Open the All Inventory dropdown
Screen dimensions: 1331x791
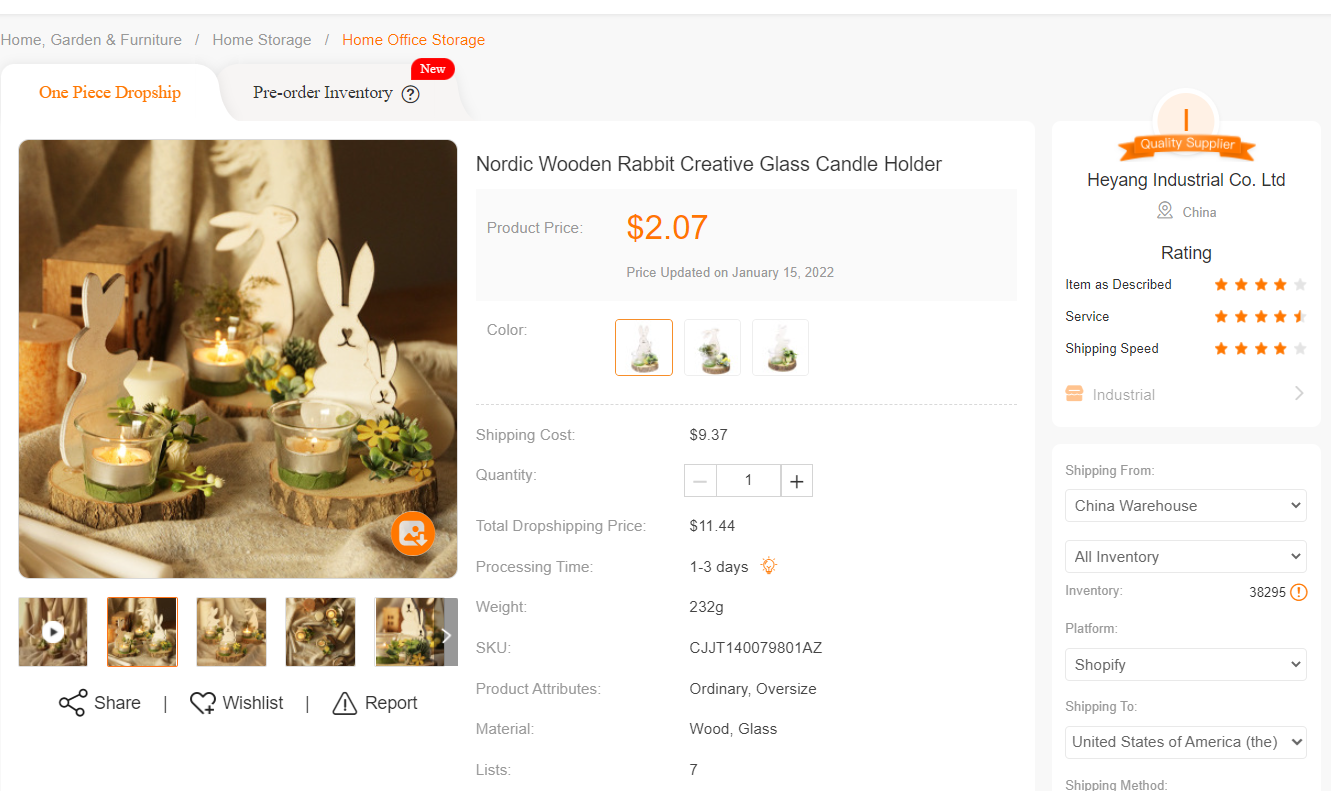tap(1186, 557)
